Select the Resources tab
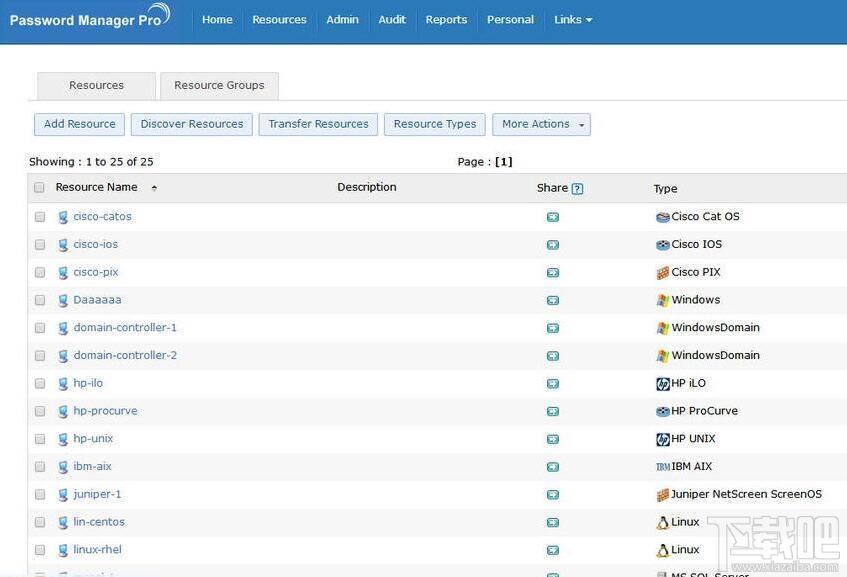847x577 pixels. coord(96,86)
